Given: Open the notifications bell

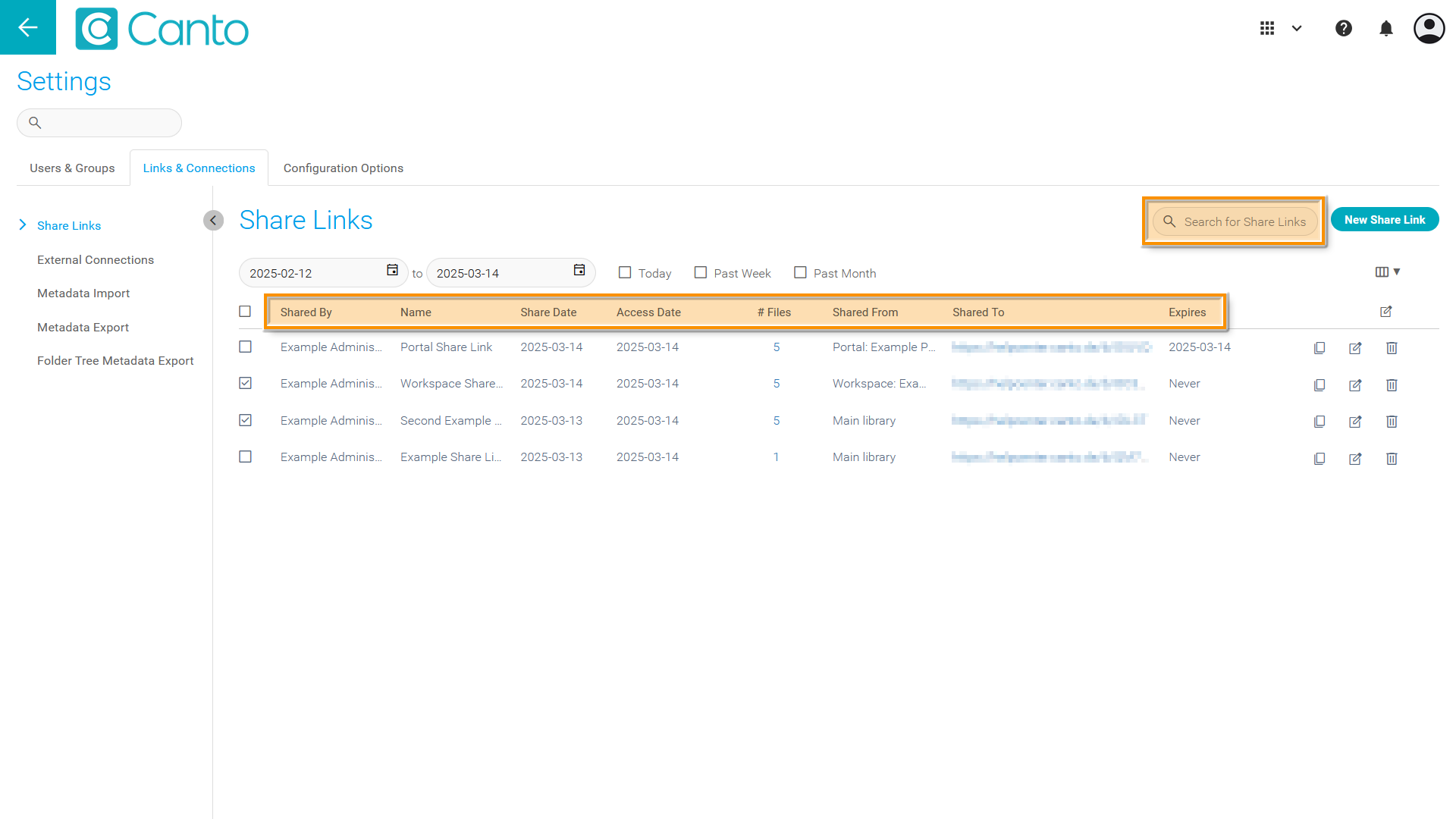Looking at the screenshot, I should pos(1385,28).
